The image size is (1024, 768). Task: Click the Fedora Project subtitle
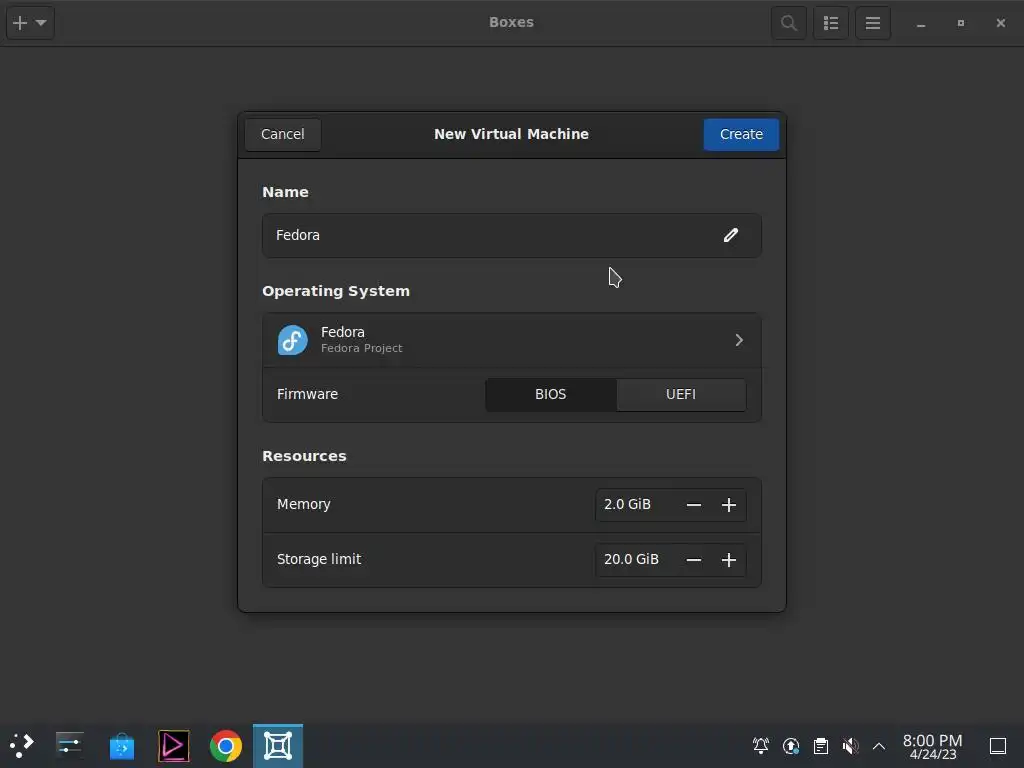pyautogui.click(x=362, y=349)
